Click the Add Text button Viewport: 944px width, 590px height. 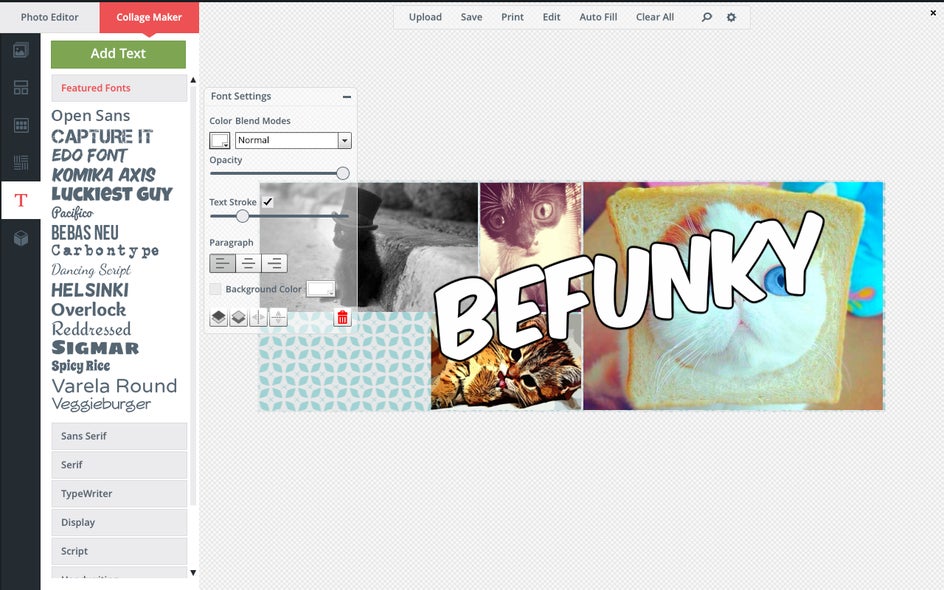pos(118,54)
